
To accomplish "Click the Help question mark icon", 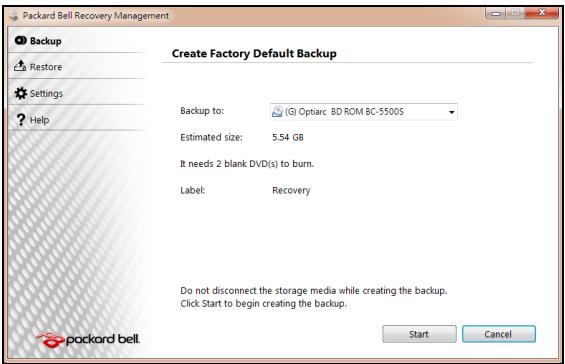I will point(21,120).
